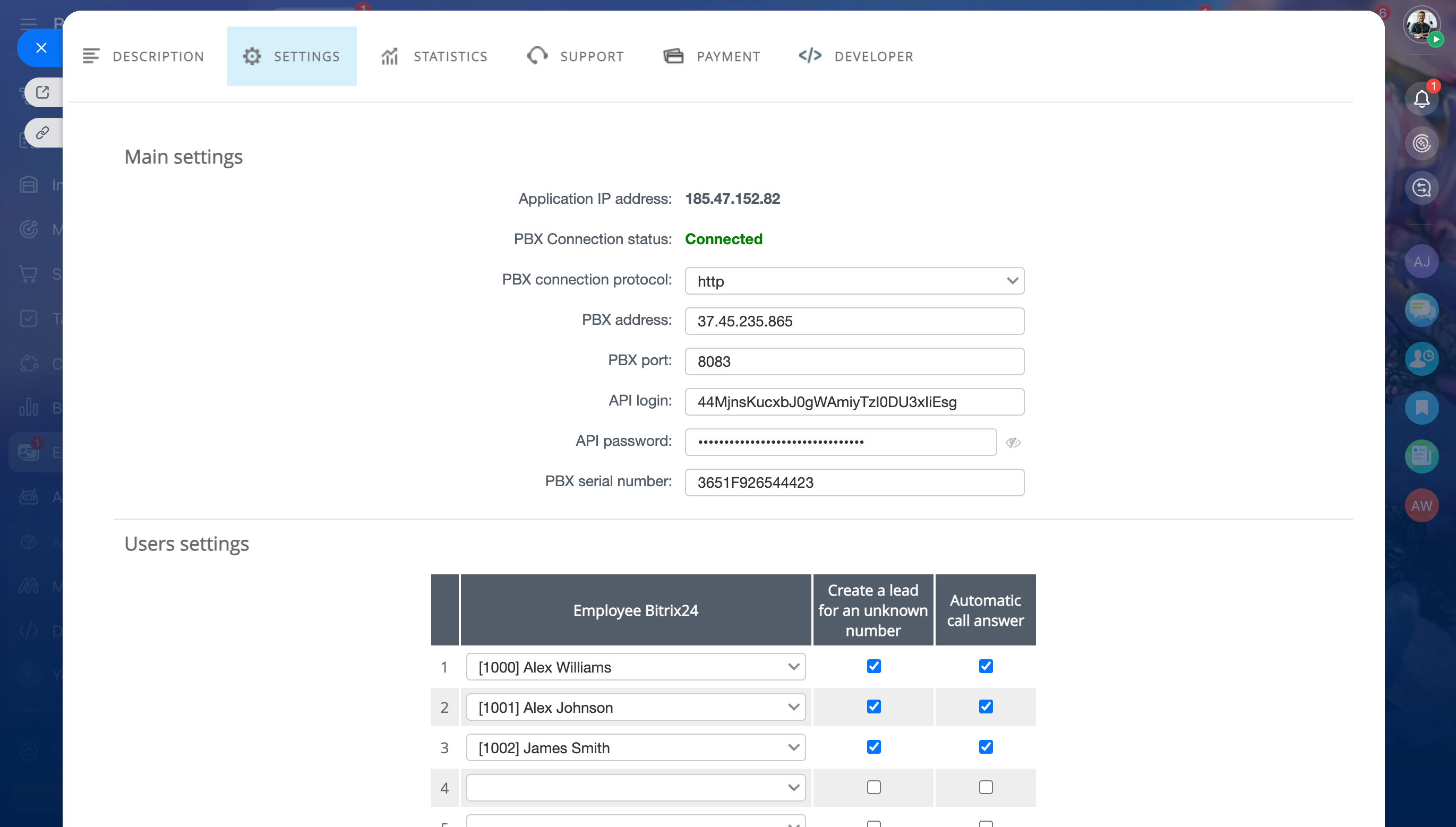Switch to the Statistics tab

click(434, 56)
